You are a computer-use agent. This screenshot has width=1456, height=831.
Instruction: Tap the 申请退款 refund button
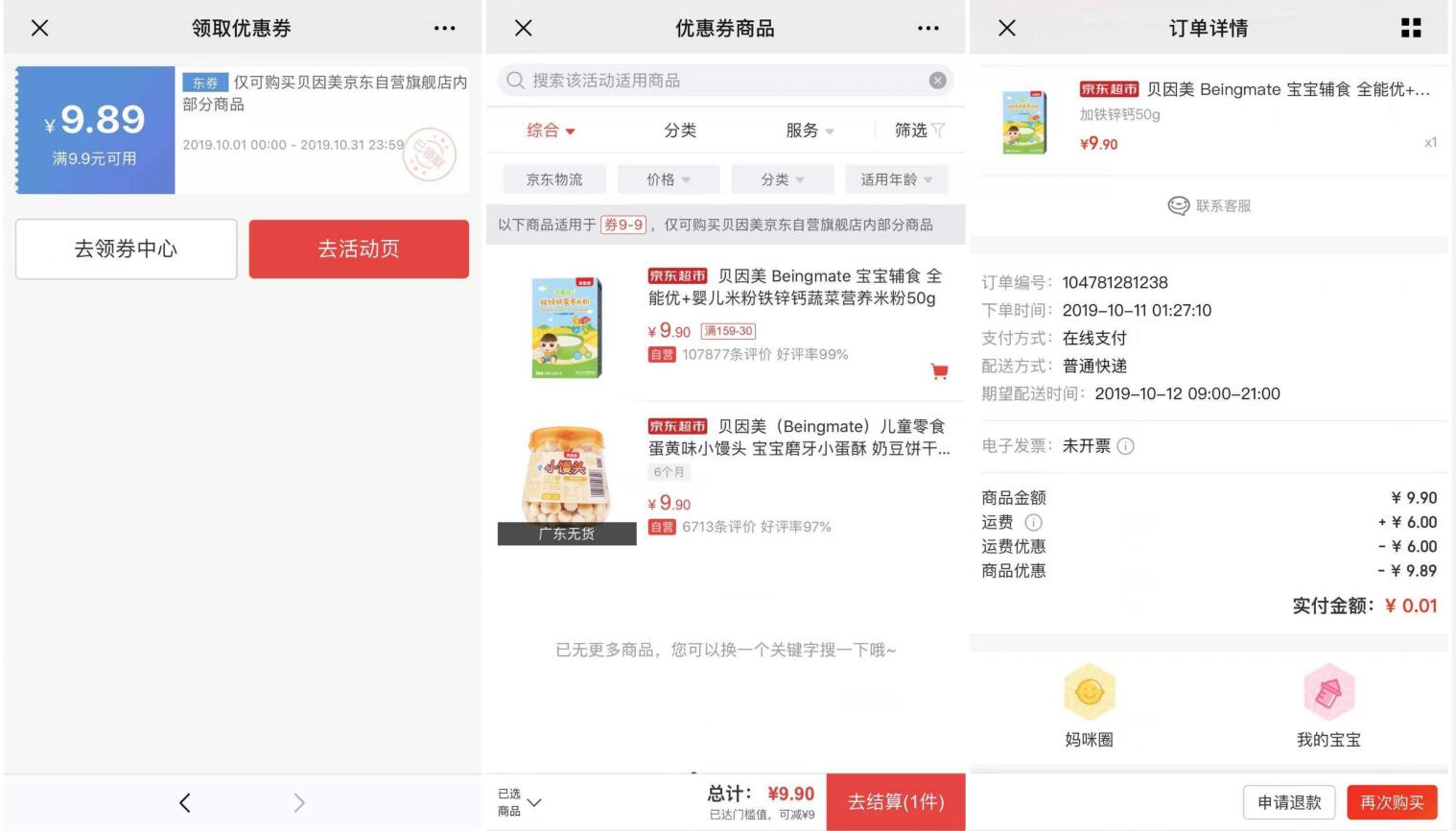coord(1289,802)
